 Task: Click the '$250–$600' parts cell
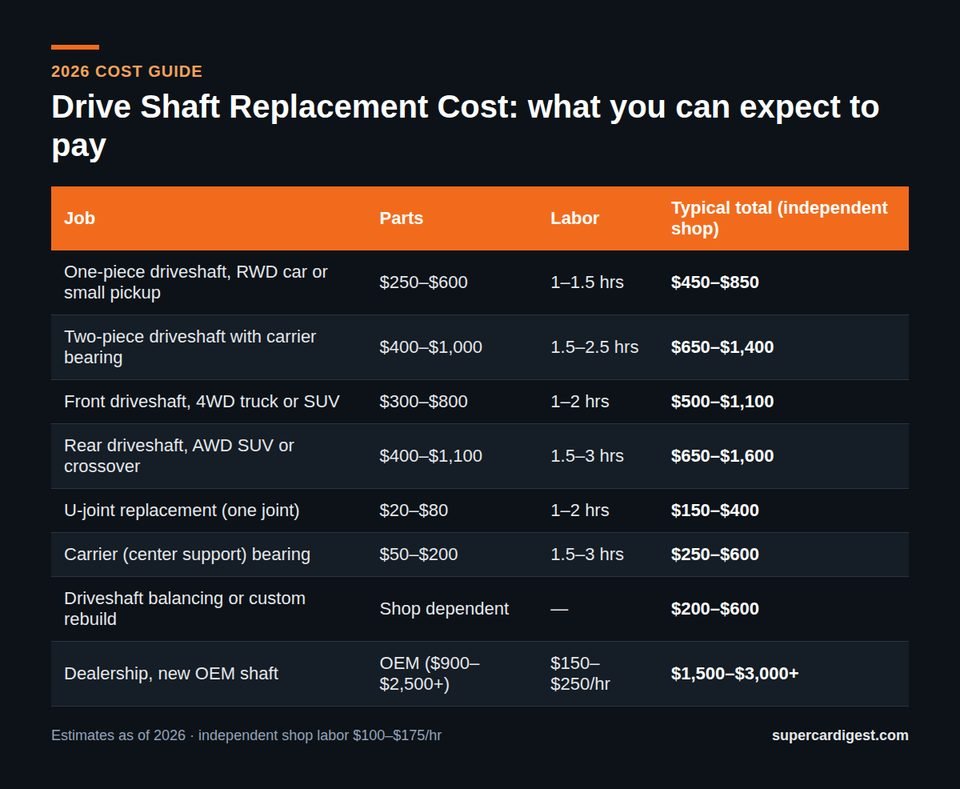(423, 282)
